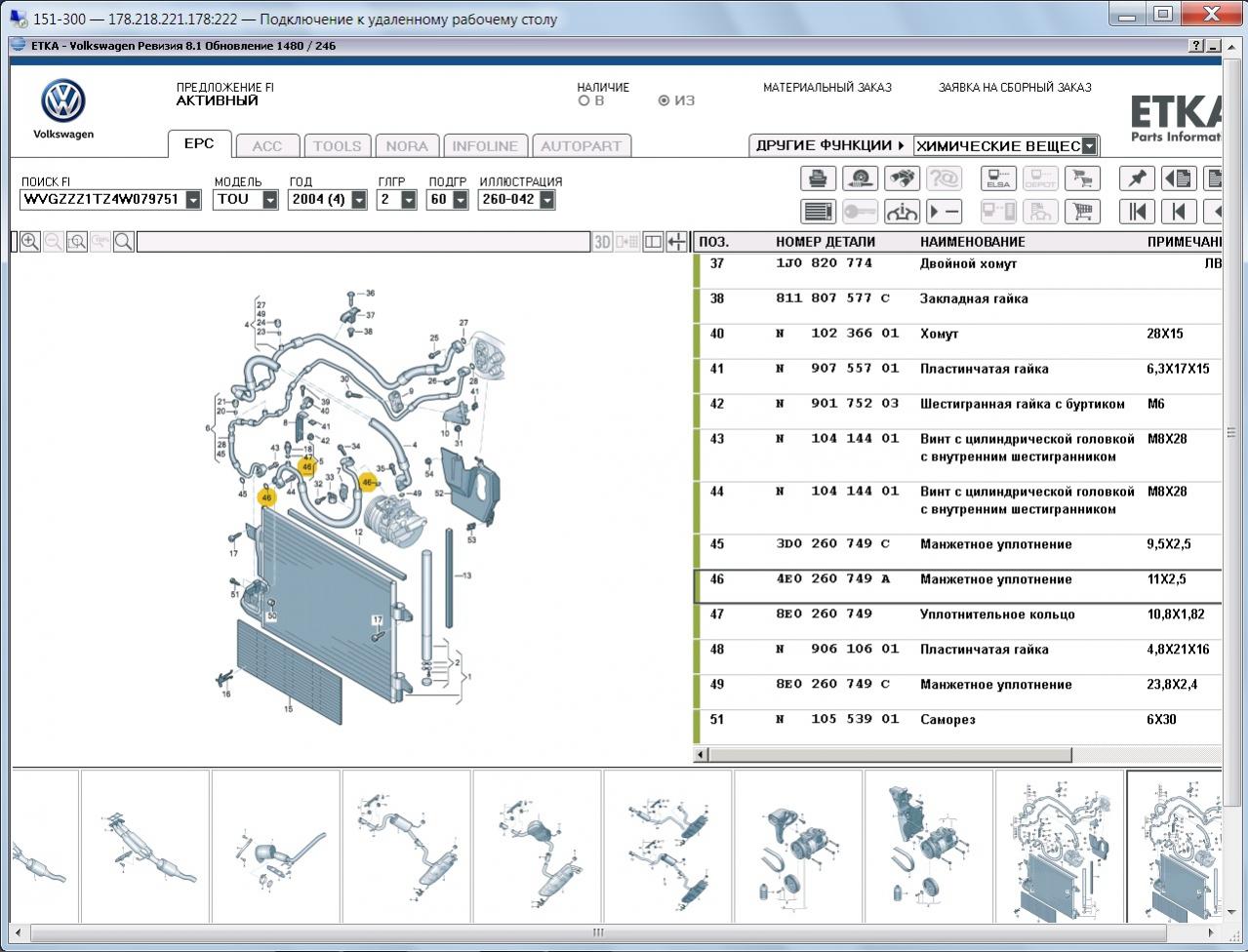This screenshot has height=952, width=1248.
Task: Click ДРУГИЕ ФУНКЦИИ button
Action: tap(830, 145)
